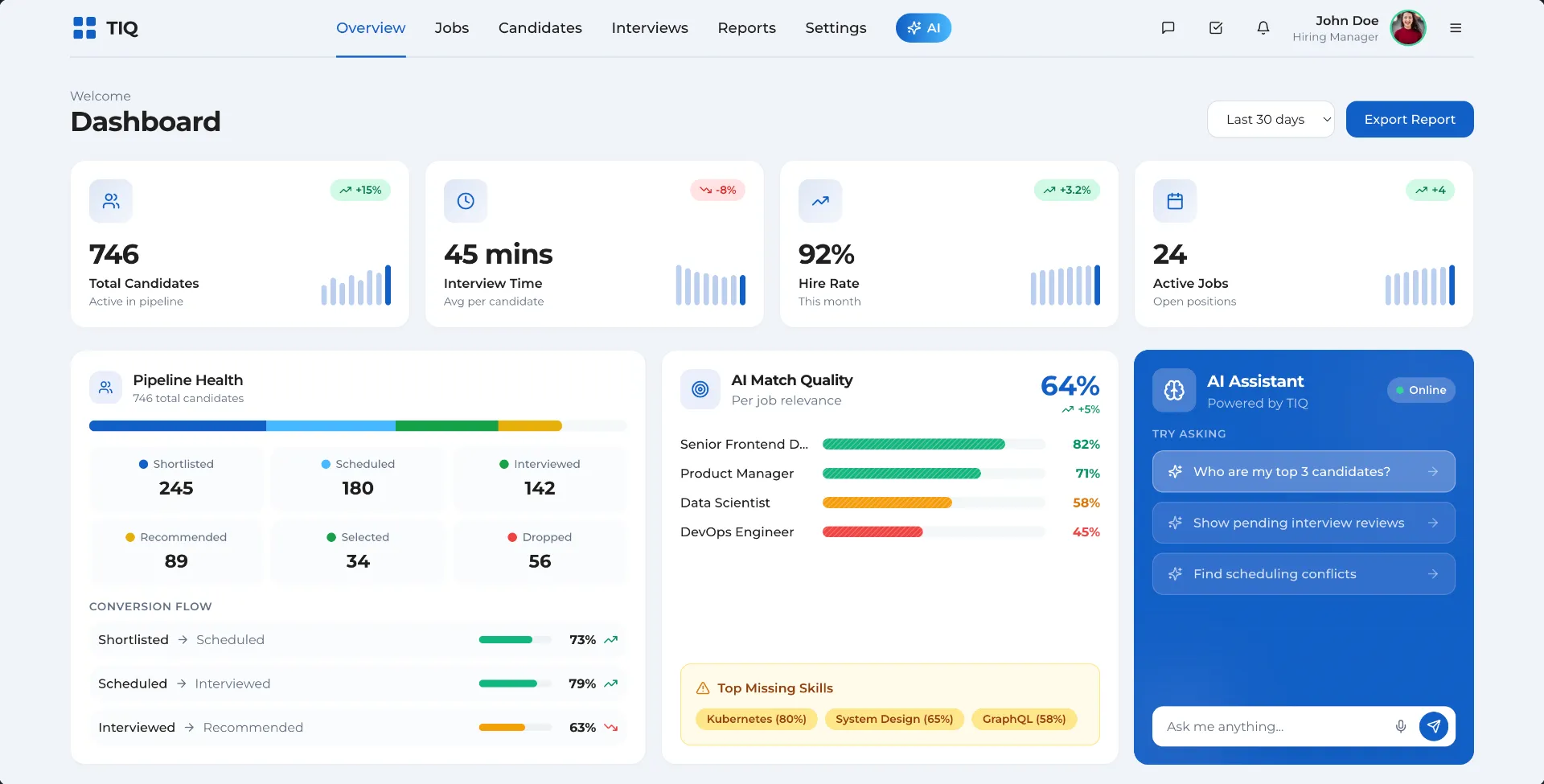Screen dimensions: 1544x784
Task: Click the Kubernetes (80%) missing skill chip
Action: pos(756,719)
